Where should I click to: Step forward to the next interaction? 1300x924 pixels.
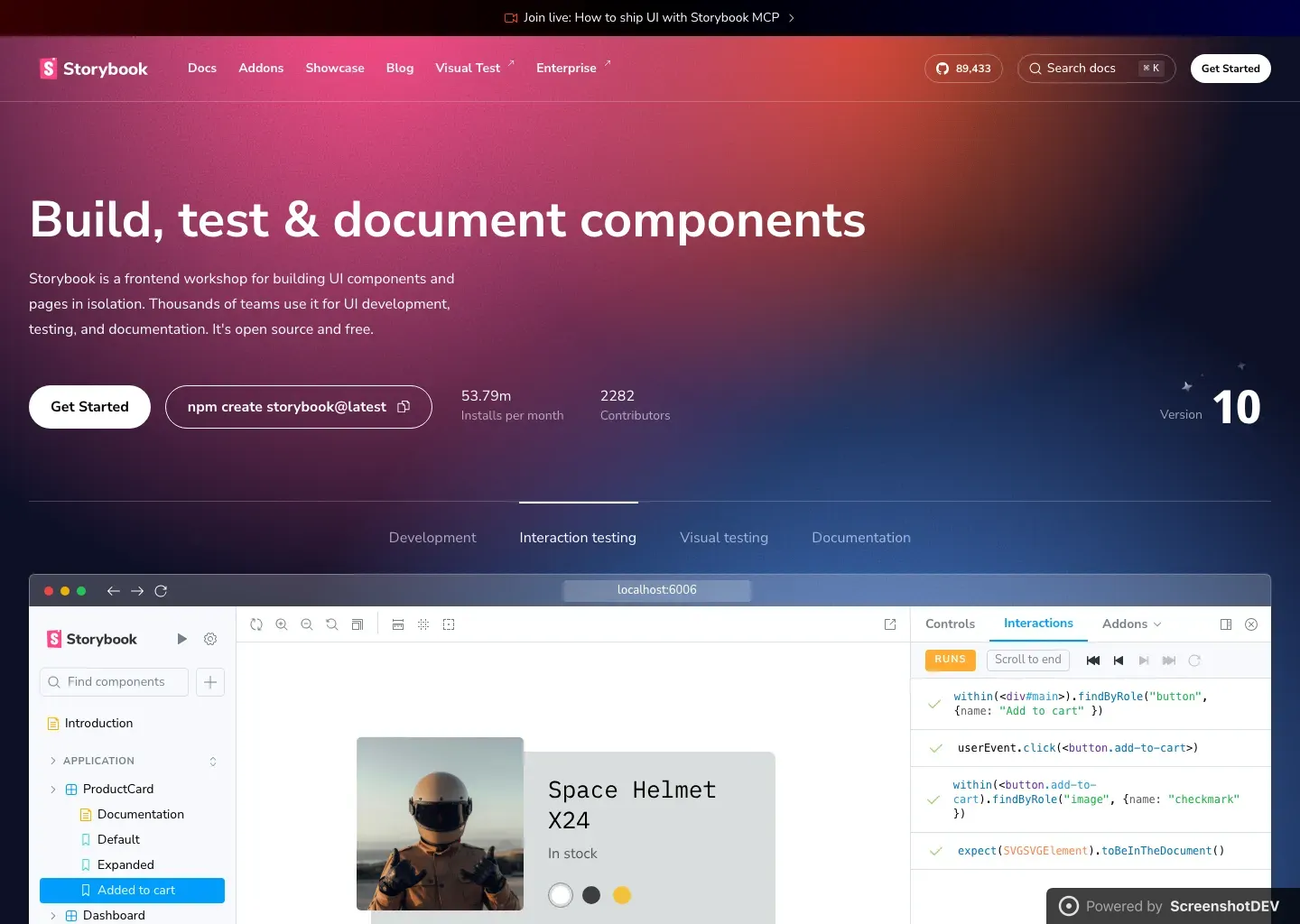1144,661
